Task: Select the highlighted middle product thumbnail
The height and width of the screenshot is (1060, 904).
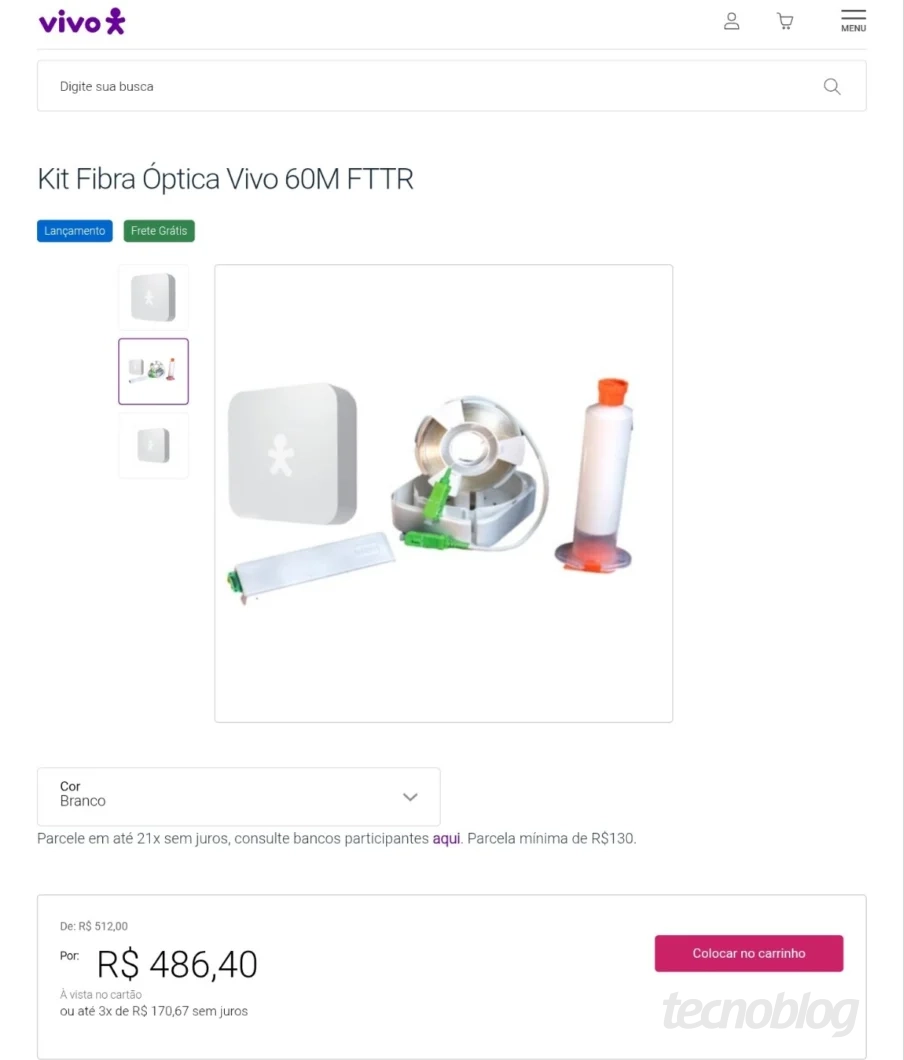Action: coord(153,371)
